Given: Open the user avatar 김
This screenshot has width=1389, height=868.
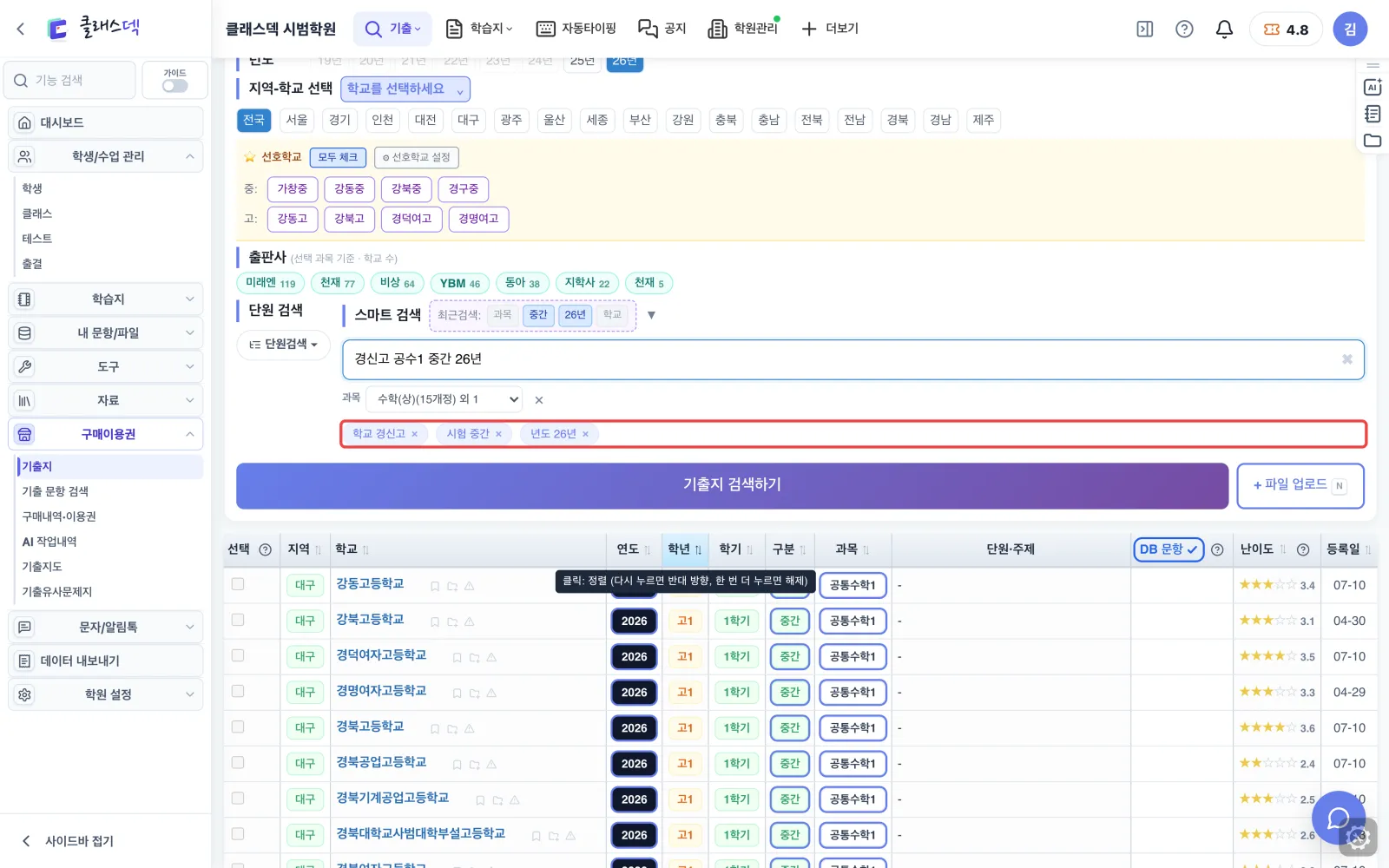Looking at the screenshot, I should [x=1350, y=29].
